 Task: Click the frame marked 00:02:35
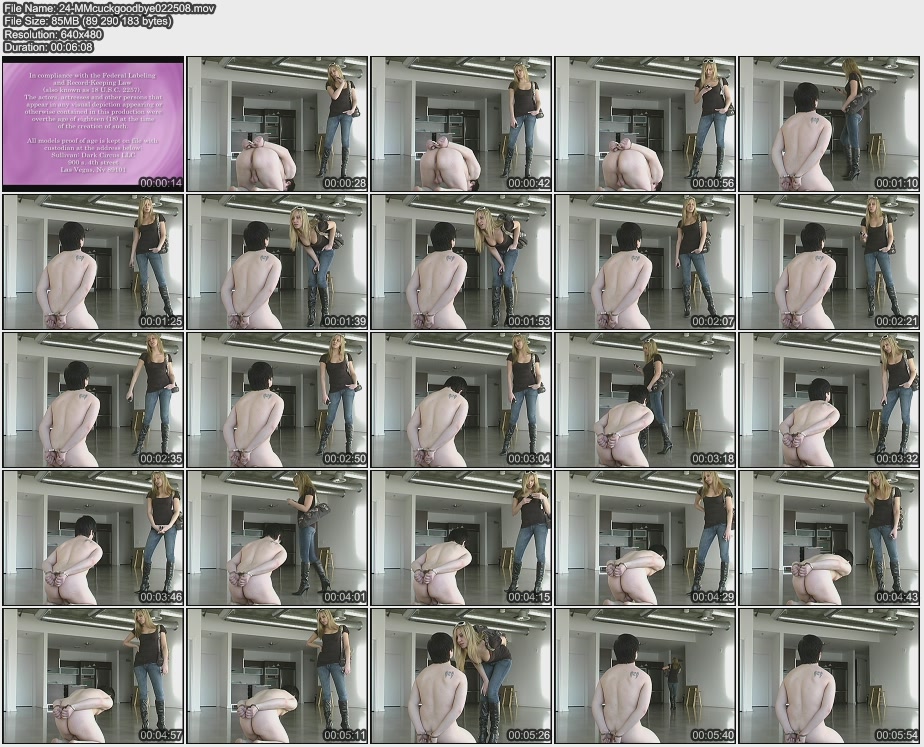click(x=93, y=400)
